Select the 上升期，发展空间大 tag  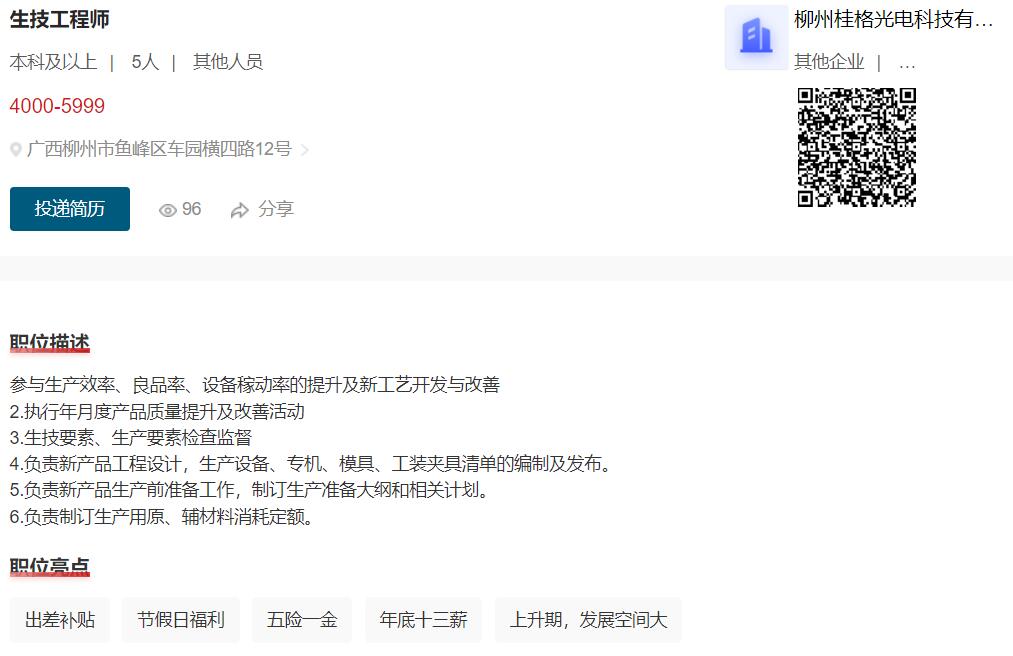588,620
